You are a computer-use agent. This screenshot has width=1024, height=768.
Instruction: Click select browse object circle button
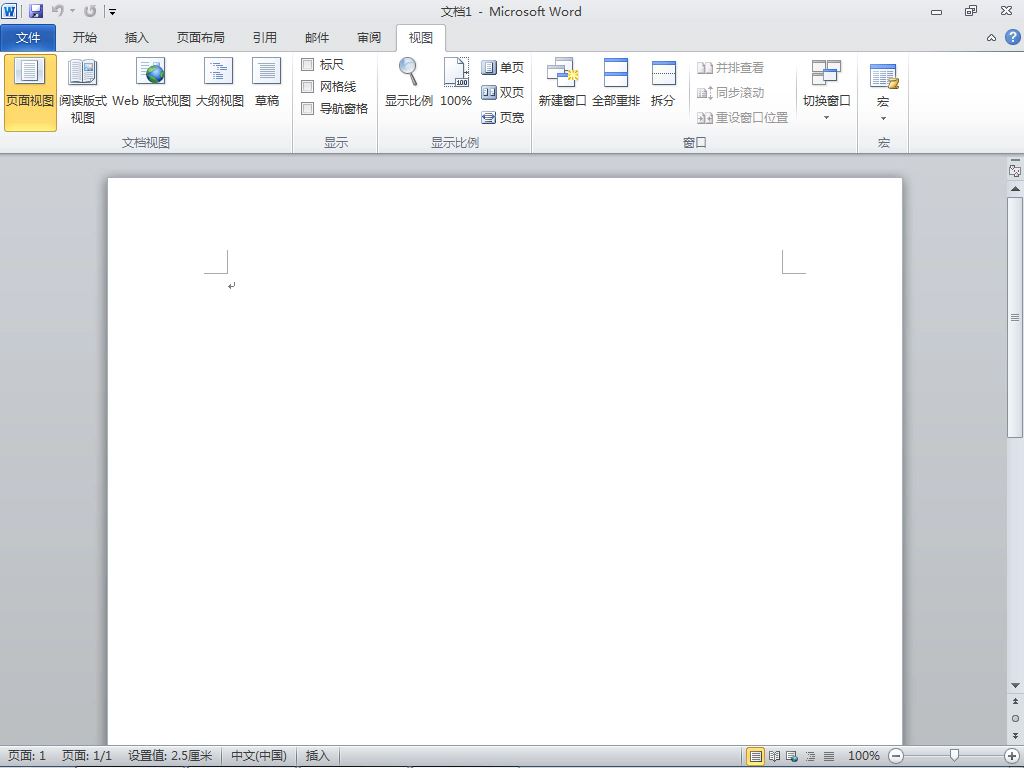[1015, 718]
